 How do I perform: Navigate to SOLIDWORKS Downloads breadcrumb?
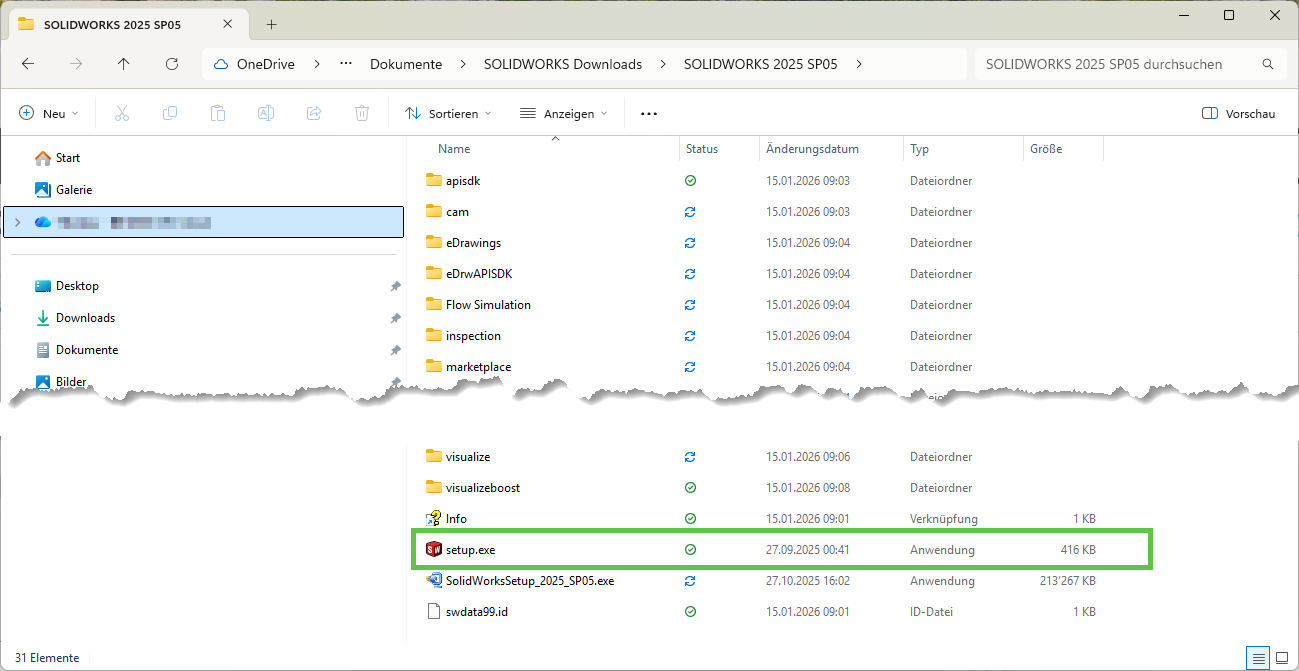coord(562,64)
